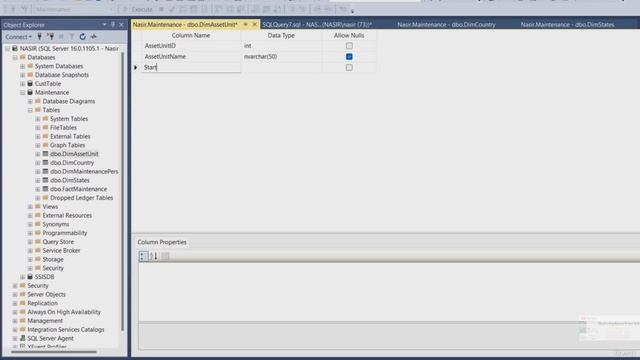Switch to the SQLQuery7.sql tab

317,24
